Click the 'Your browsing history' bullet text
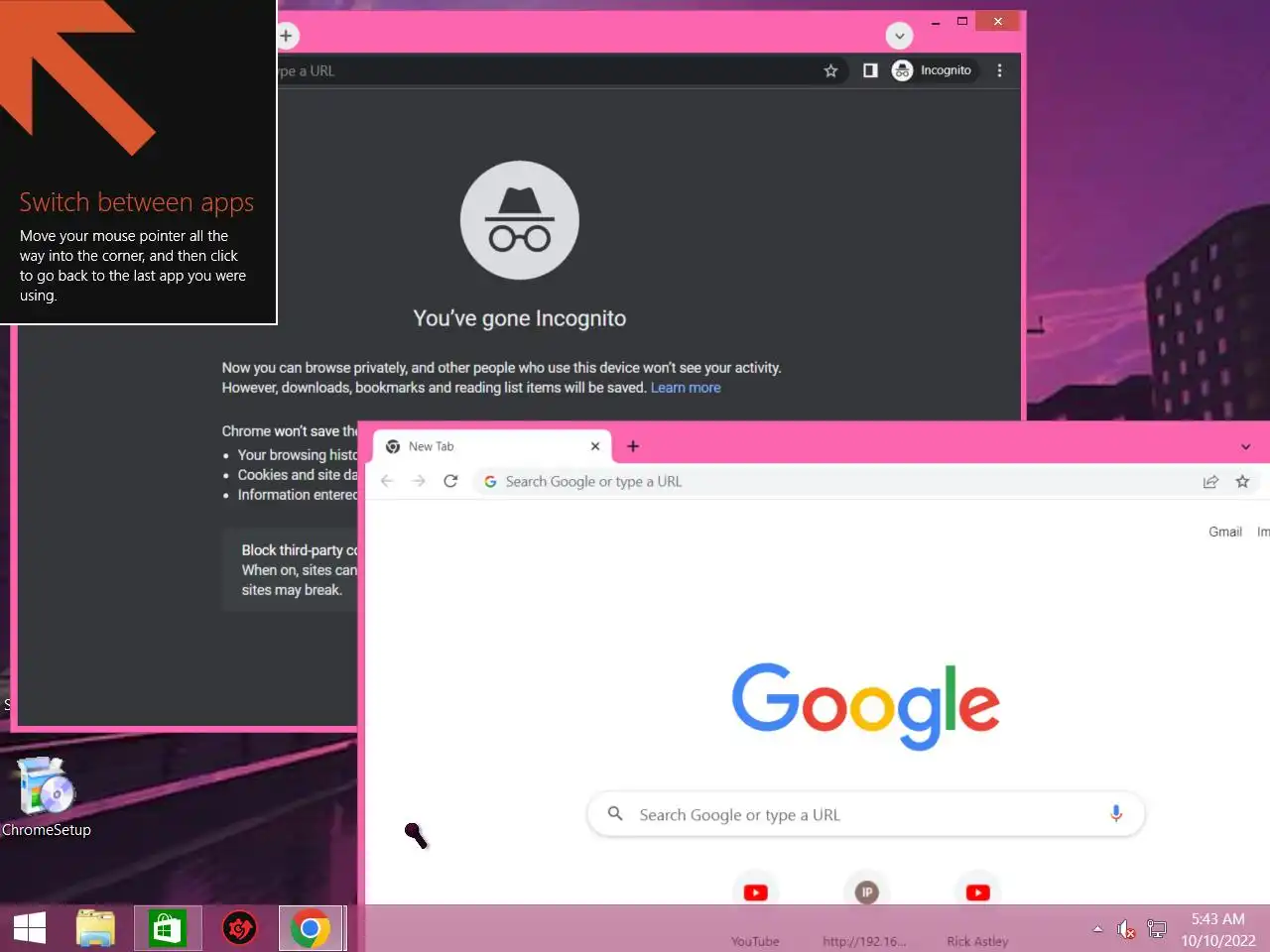The width and height of the screenshot is (1270, 952). [298, 455]
